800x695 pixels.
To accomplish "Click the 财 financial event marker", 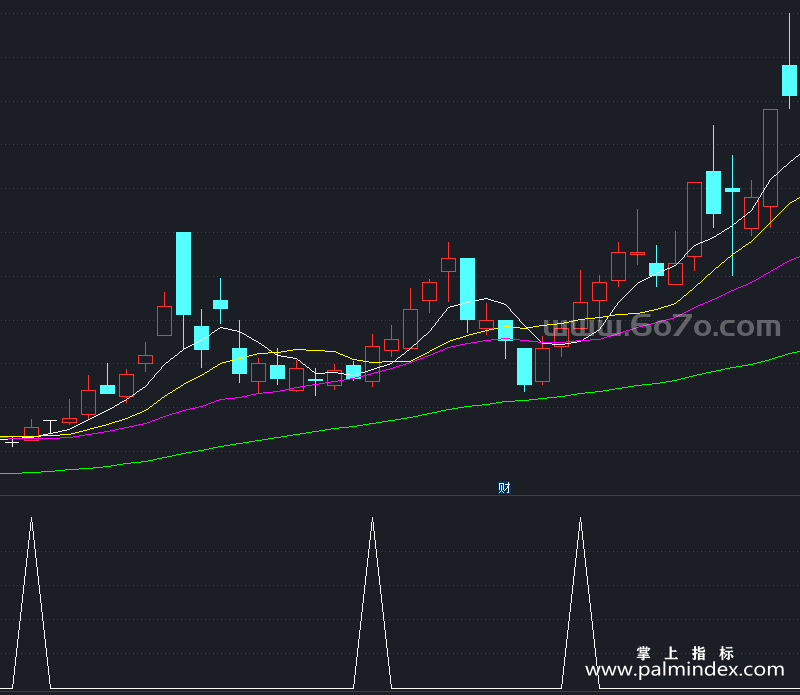I will (504, 488).
